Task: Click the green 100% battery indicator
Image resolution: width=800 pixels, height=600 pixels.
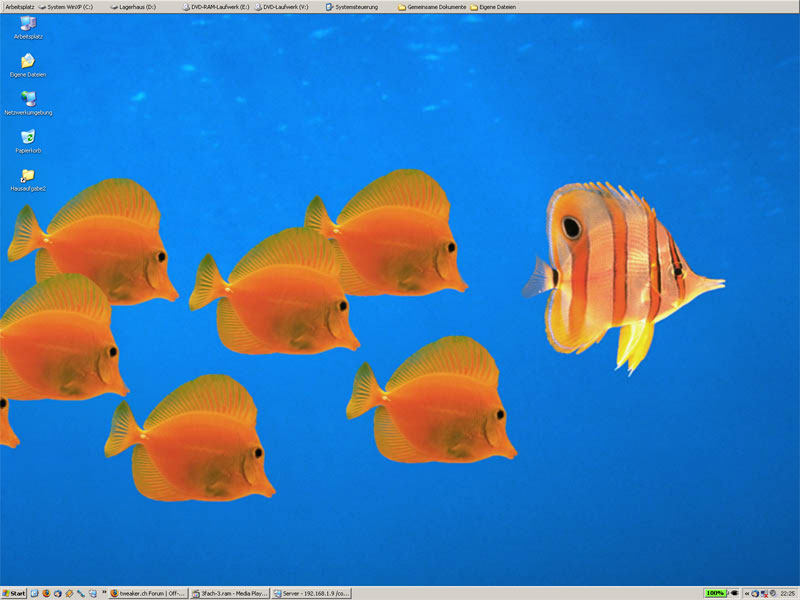Action: (x=715, y=593)
